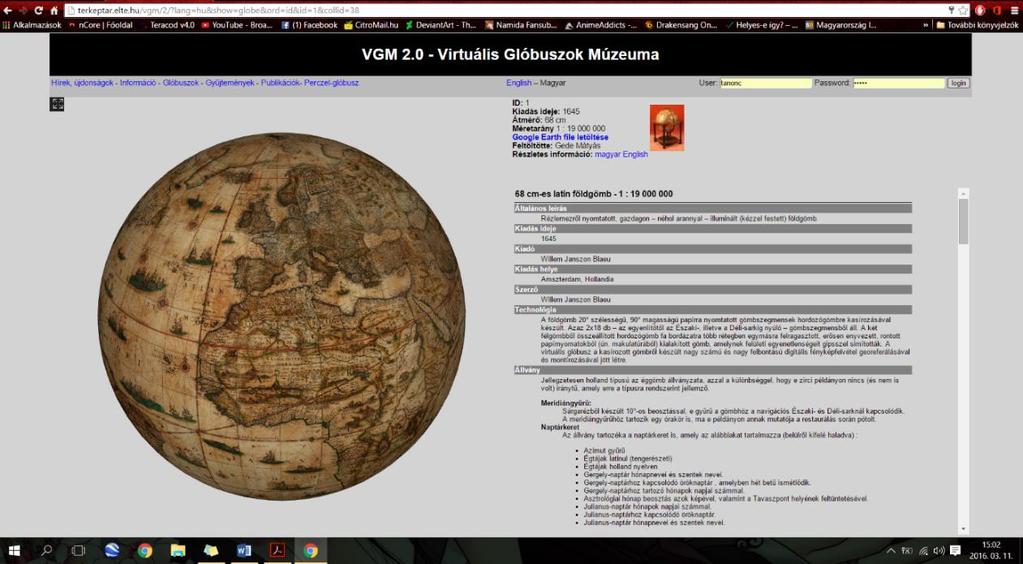The height and width of the screenshot is (564, 1023).
Task: Open the nCore | Főoldal bookmark
Action: tap(100, 25)
